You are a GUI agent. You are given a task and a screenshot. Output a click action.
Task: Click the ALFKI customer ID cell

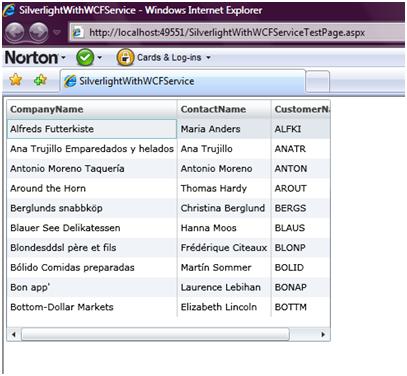(301, 129)
